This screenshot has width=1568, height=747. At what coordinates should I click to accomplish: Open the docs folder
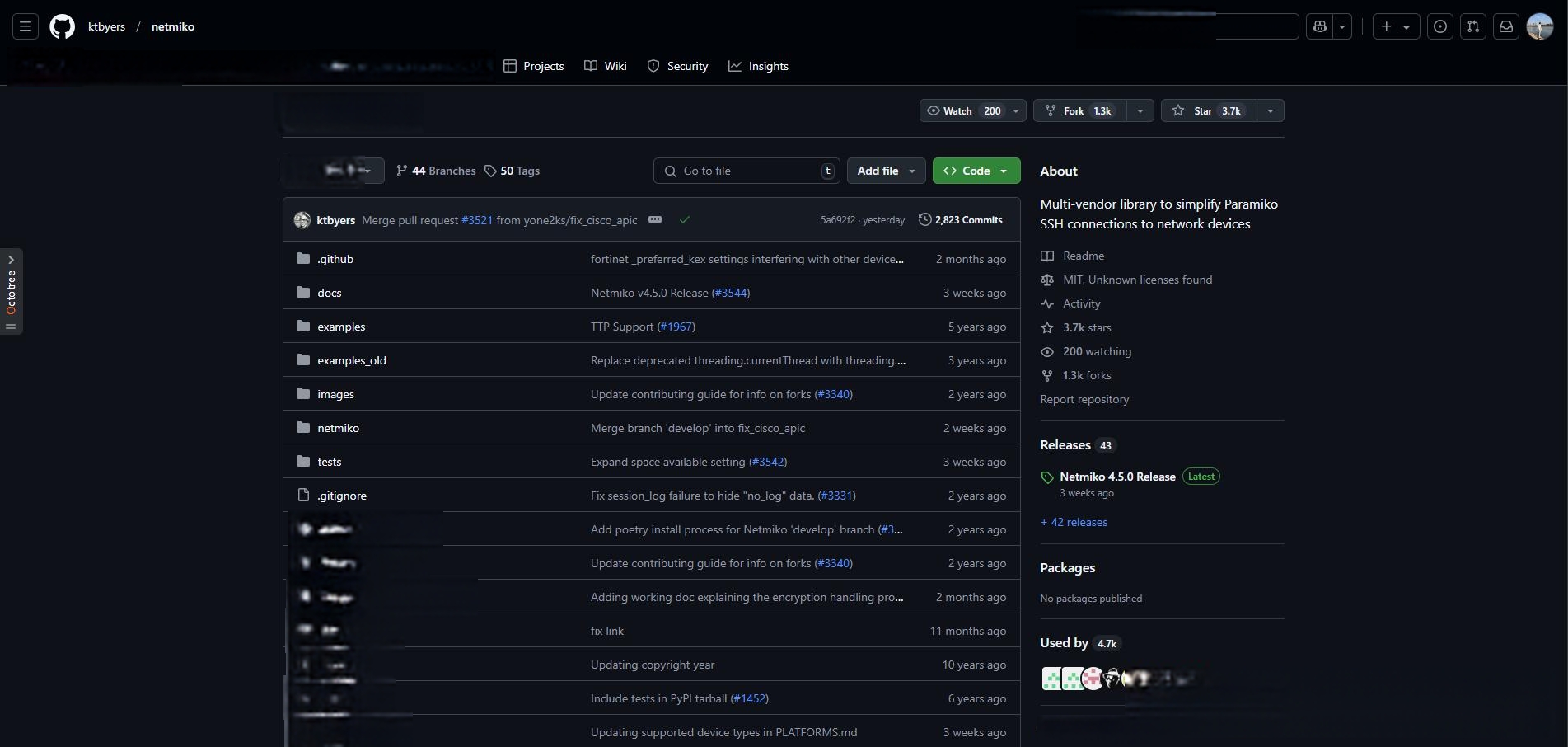click(330, 293)
